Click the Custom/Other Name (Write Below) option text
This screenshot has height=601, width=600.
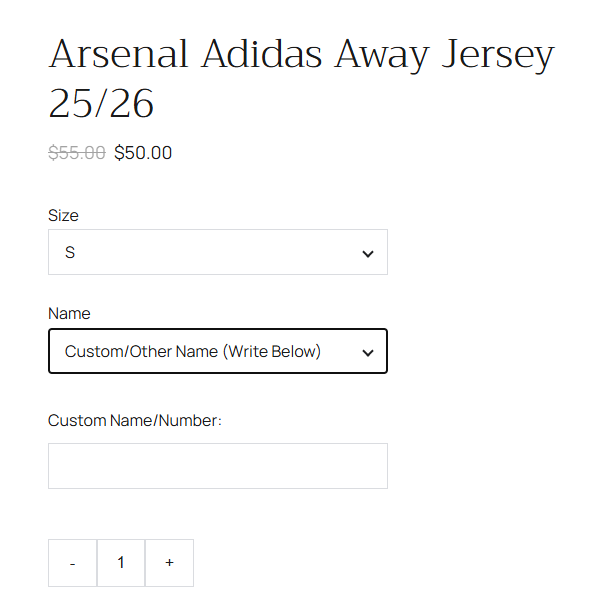193,351
